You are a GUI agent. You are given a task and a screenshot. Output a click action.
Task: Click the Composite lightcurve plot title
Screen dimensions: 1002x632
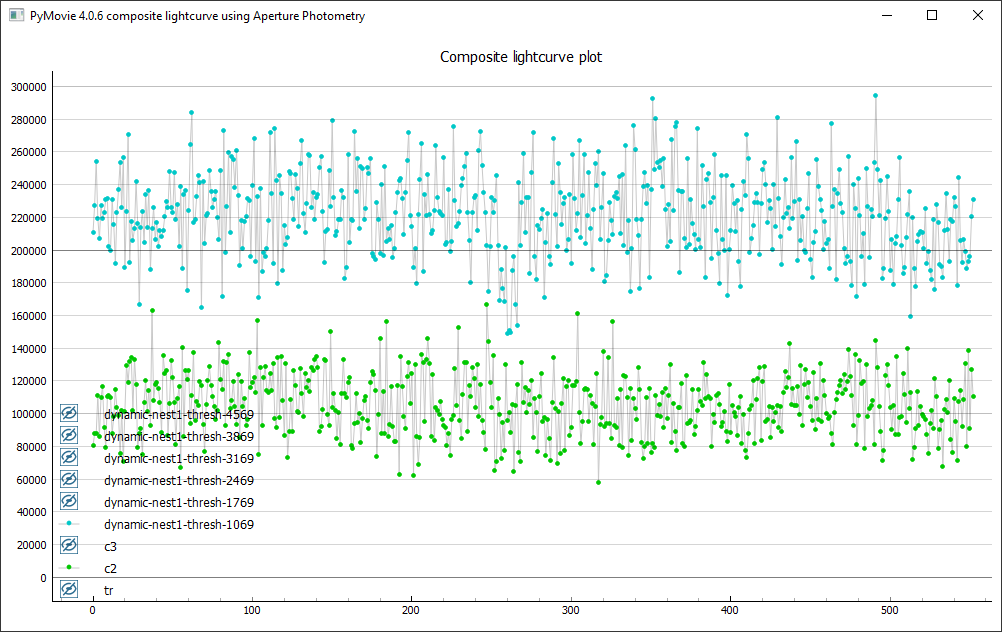521,57
